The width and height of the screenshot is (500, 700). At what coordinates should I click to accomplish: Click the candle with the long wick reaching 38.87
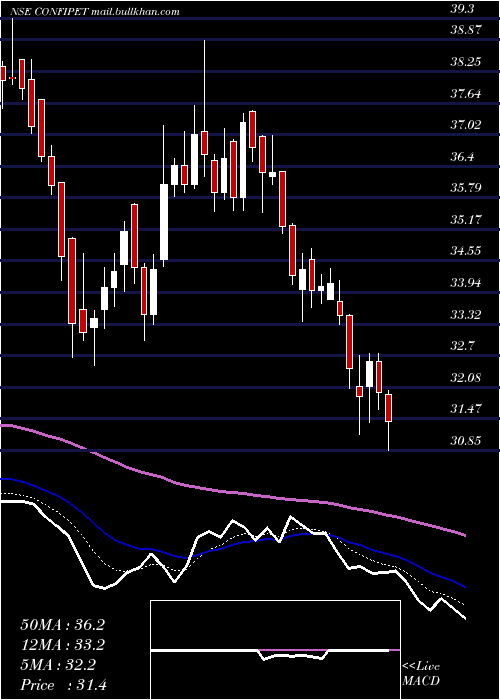coord(205,143)
